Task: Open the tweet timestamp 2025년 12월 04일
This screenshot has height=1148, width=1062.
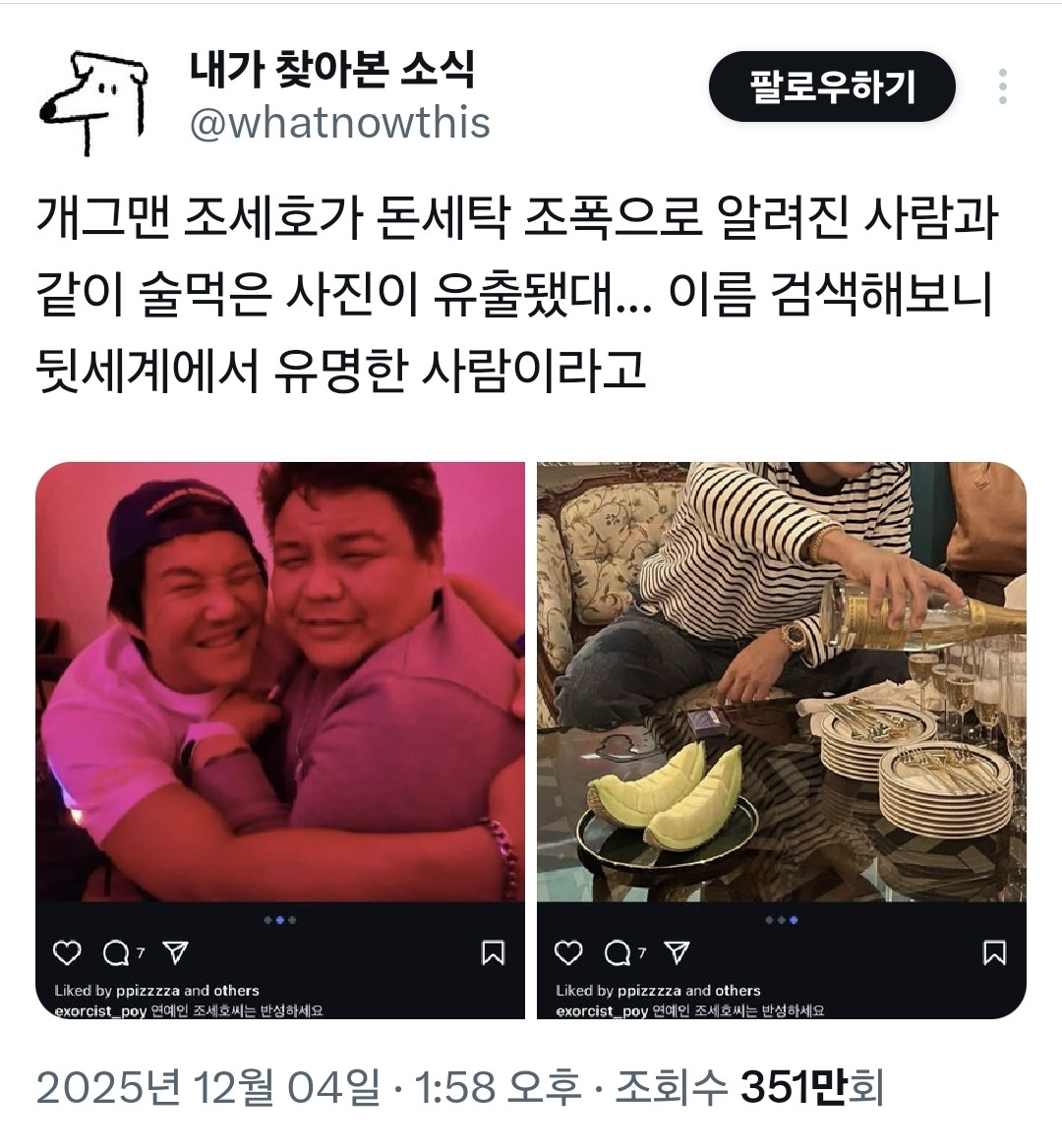Action: coord(208,1087)
